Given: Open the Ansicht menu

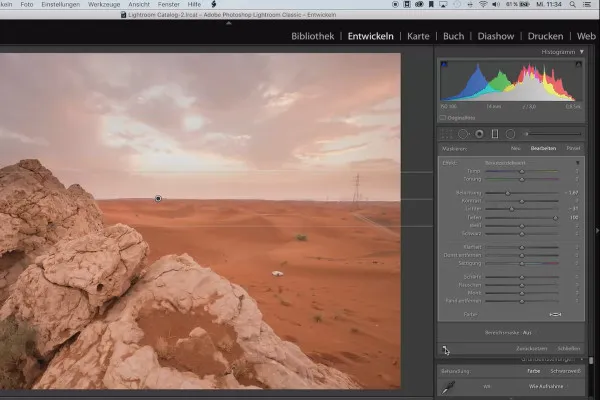Looking at the screenshot, I should (x=139, y=5).
